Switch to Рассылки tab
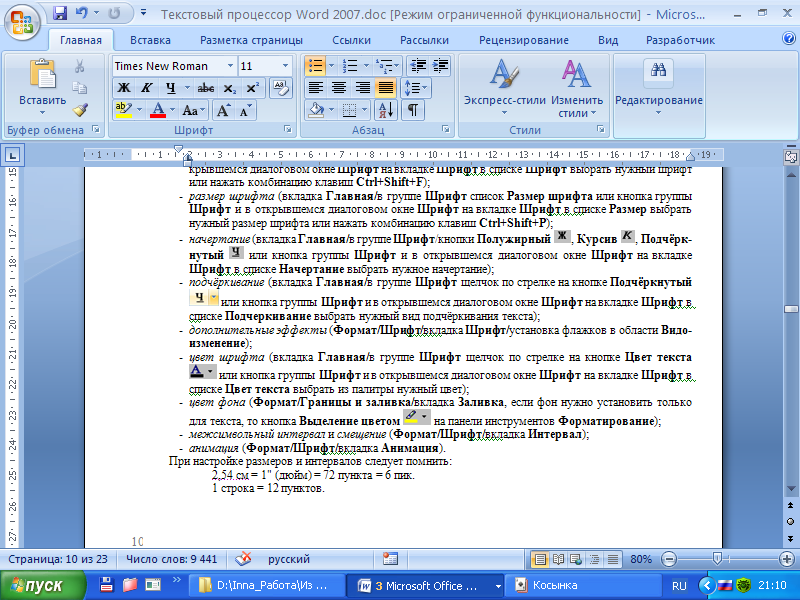The width and height of the screenshot is (800, 600). [x=424, y=40]
